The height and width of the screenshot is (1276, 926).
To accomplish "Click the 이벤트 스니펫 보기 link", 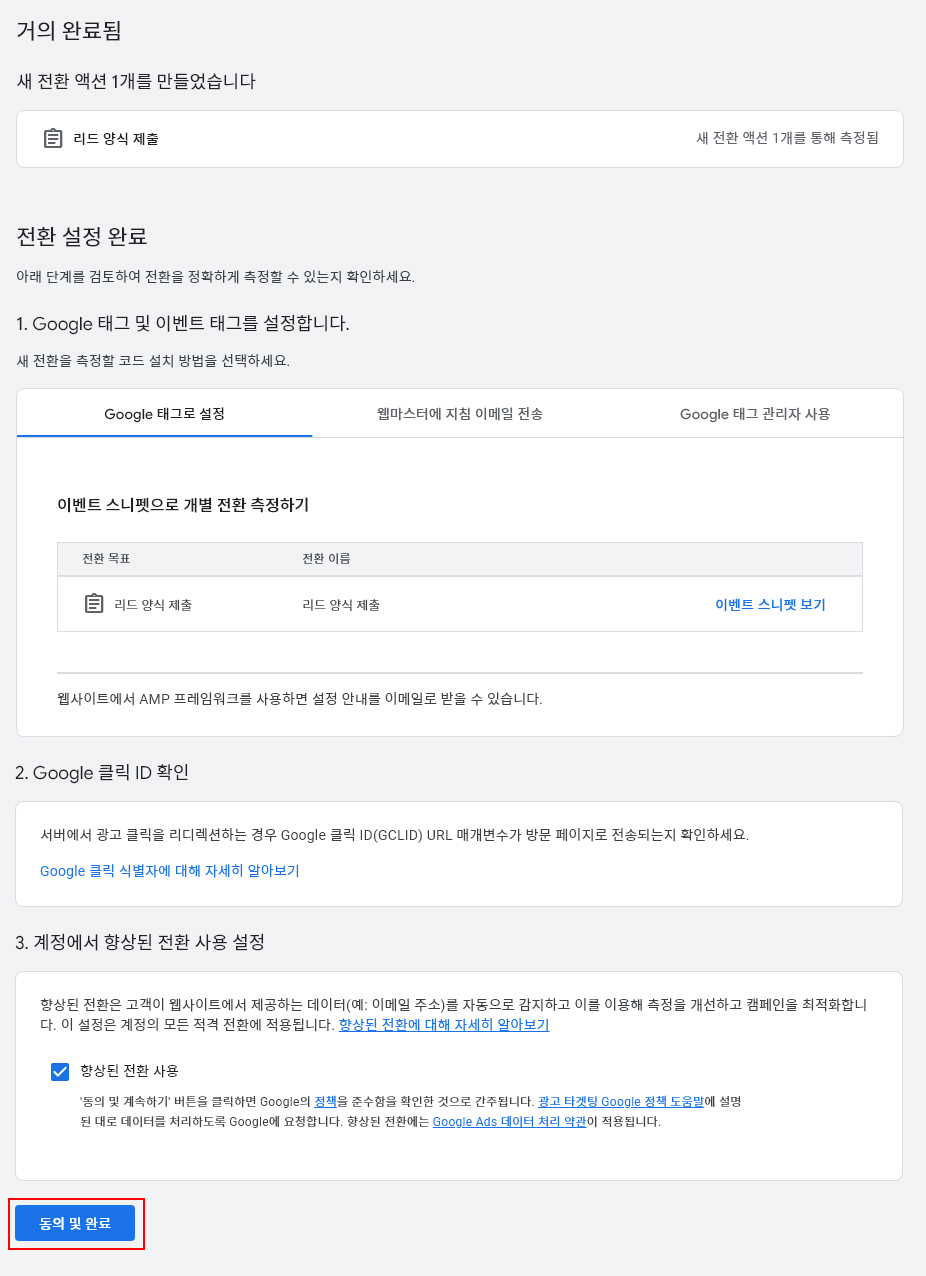I will pos(770,605).
